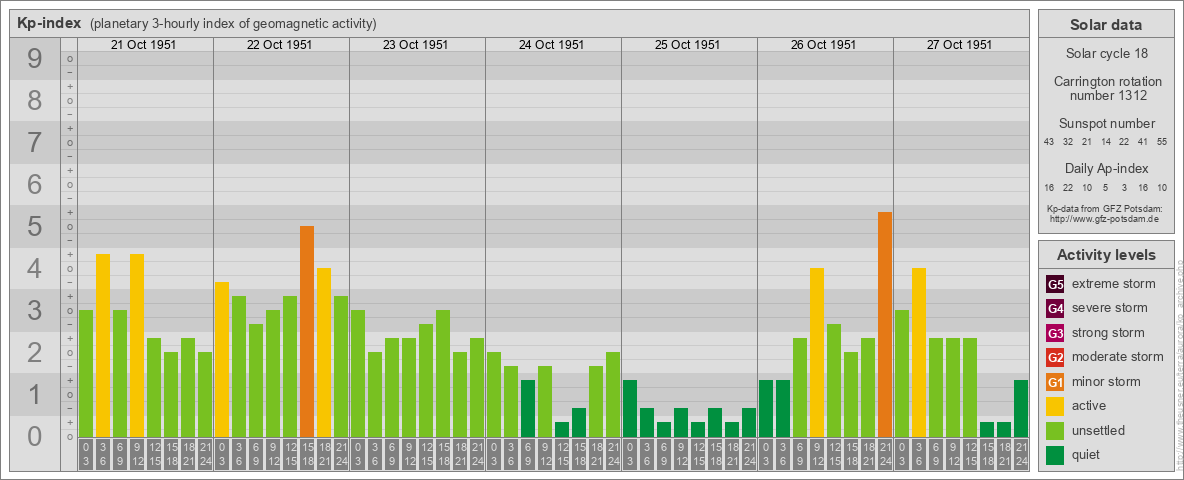Click sunspot number value 14
The width and height of the screenshot is (1184, 480).
pos(1105,142)
